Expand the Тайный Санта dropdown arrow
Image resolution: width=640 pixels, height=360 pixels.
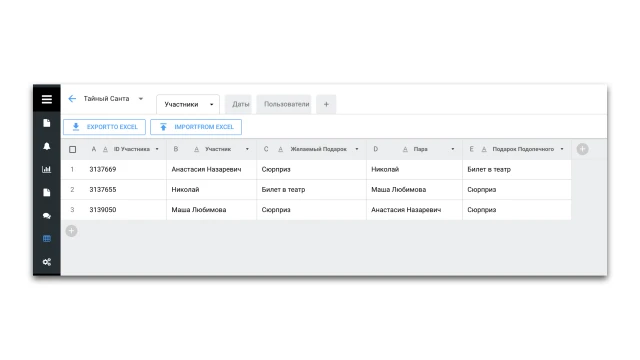click(x=141, y=99)
